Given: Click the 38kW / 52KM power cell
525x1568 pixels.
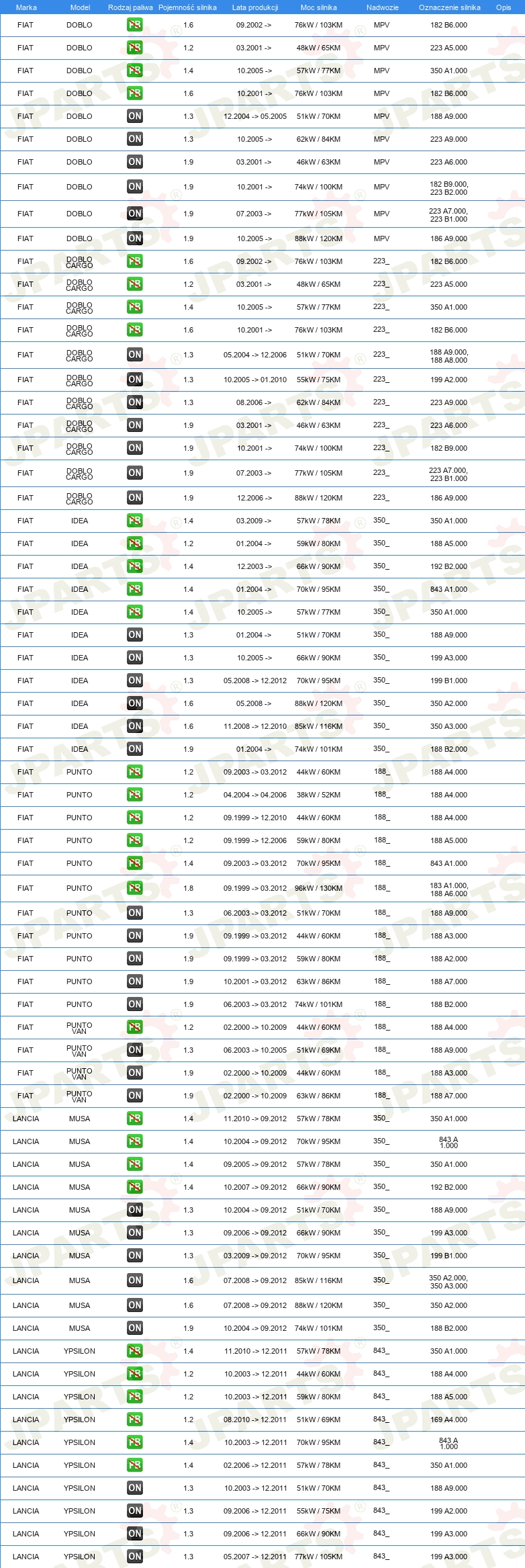Looking at the screenshot, I should point(318,795).
